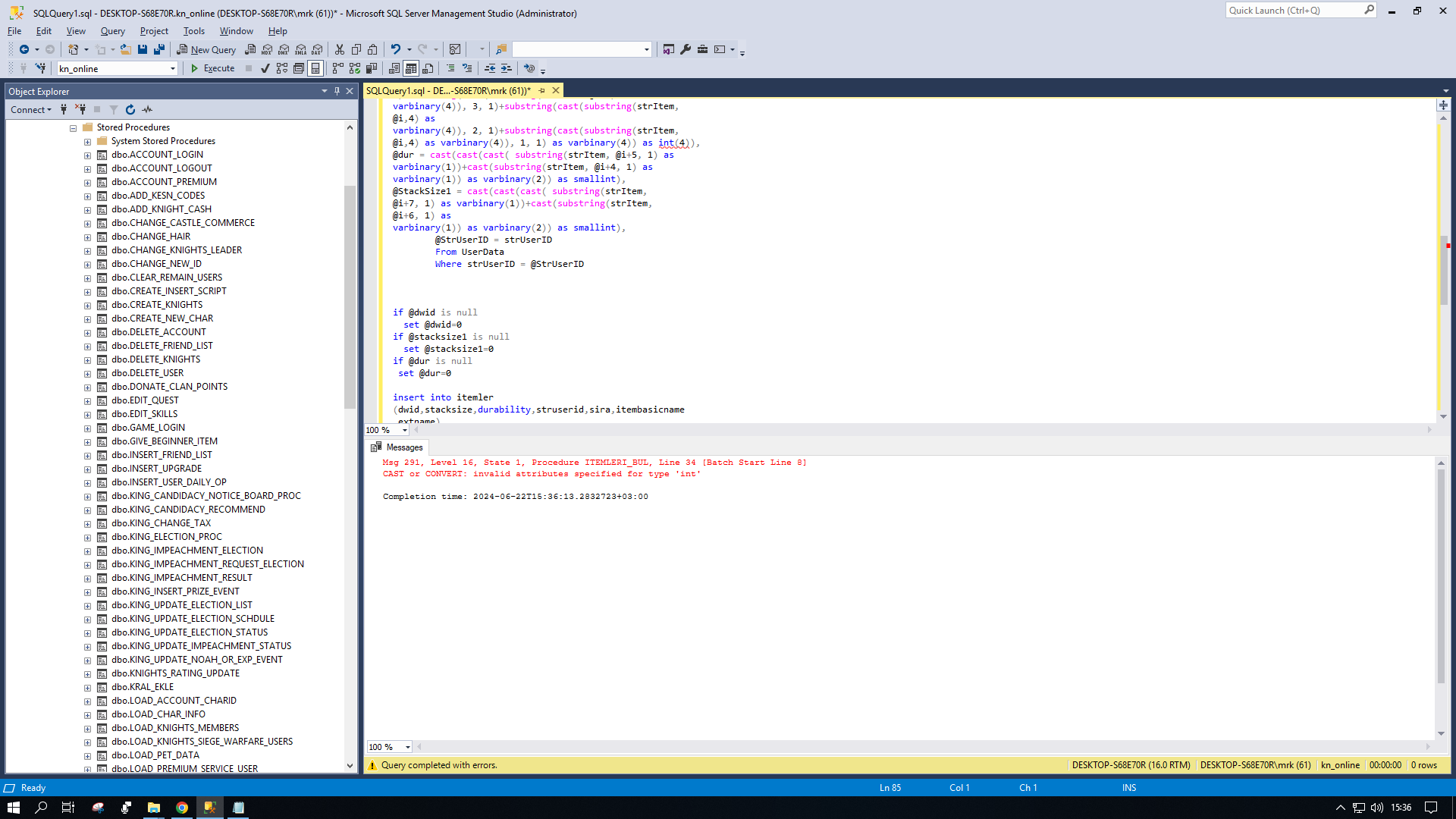Viewport: 1456px width, 819px height.
Task: Cut selection with the scissors icon
Action: (340, 49)
